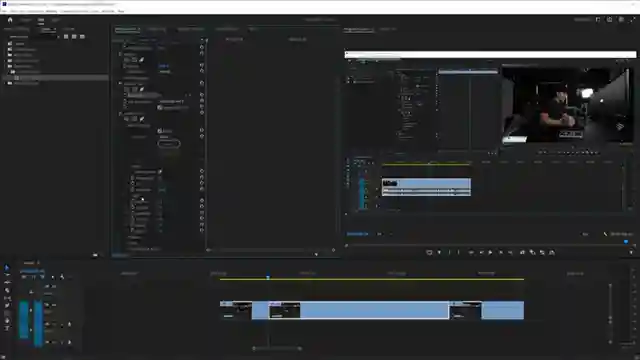Click Export Frame camera icon in Program monitor
Viewport: 640px width, 360px height.
pos(552,253)
